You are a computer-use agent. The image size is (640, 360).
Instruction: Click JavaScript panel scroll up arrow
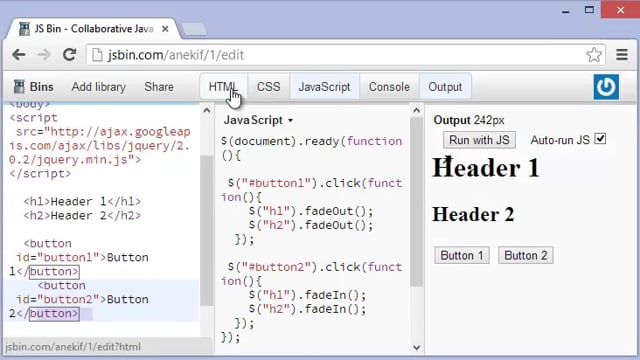pos(416,111)
